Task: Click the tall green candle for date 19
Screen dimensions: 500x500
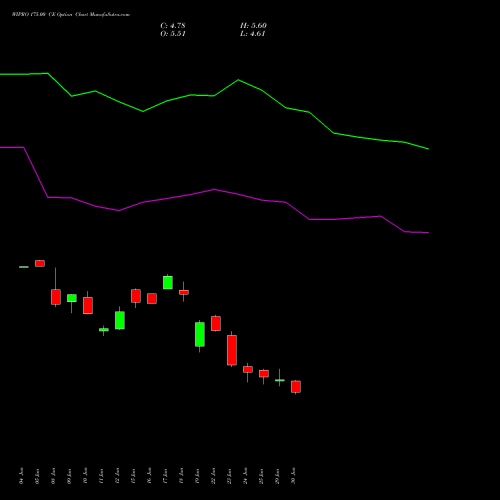Action: pyautogui.click(x=200, y=334)
